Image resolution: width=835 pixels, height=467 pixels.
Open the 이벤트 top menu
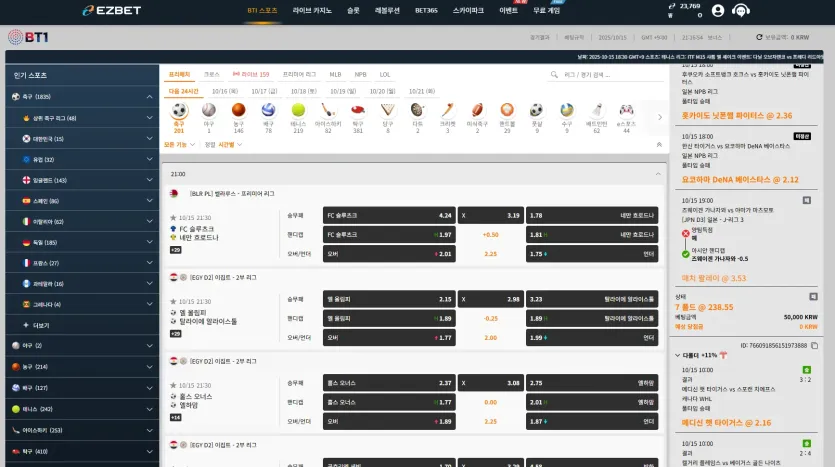[509, 11]
